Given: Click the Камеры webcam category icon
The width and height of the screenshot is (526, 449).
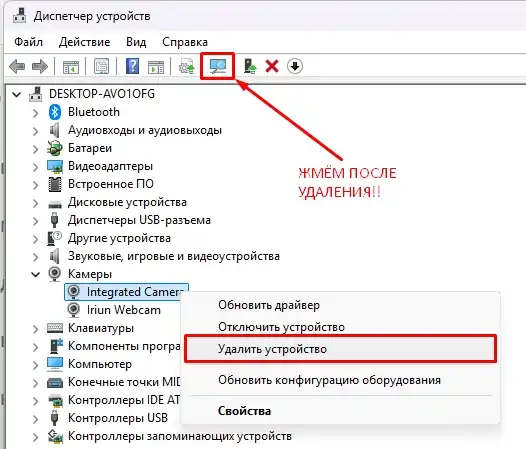Looking at the screenshot, I should tap(55, 274).
